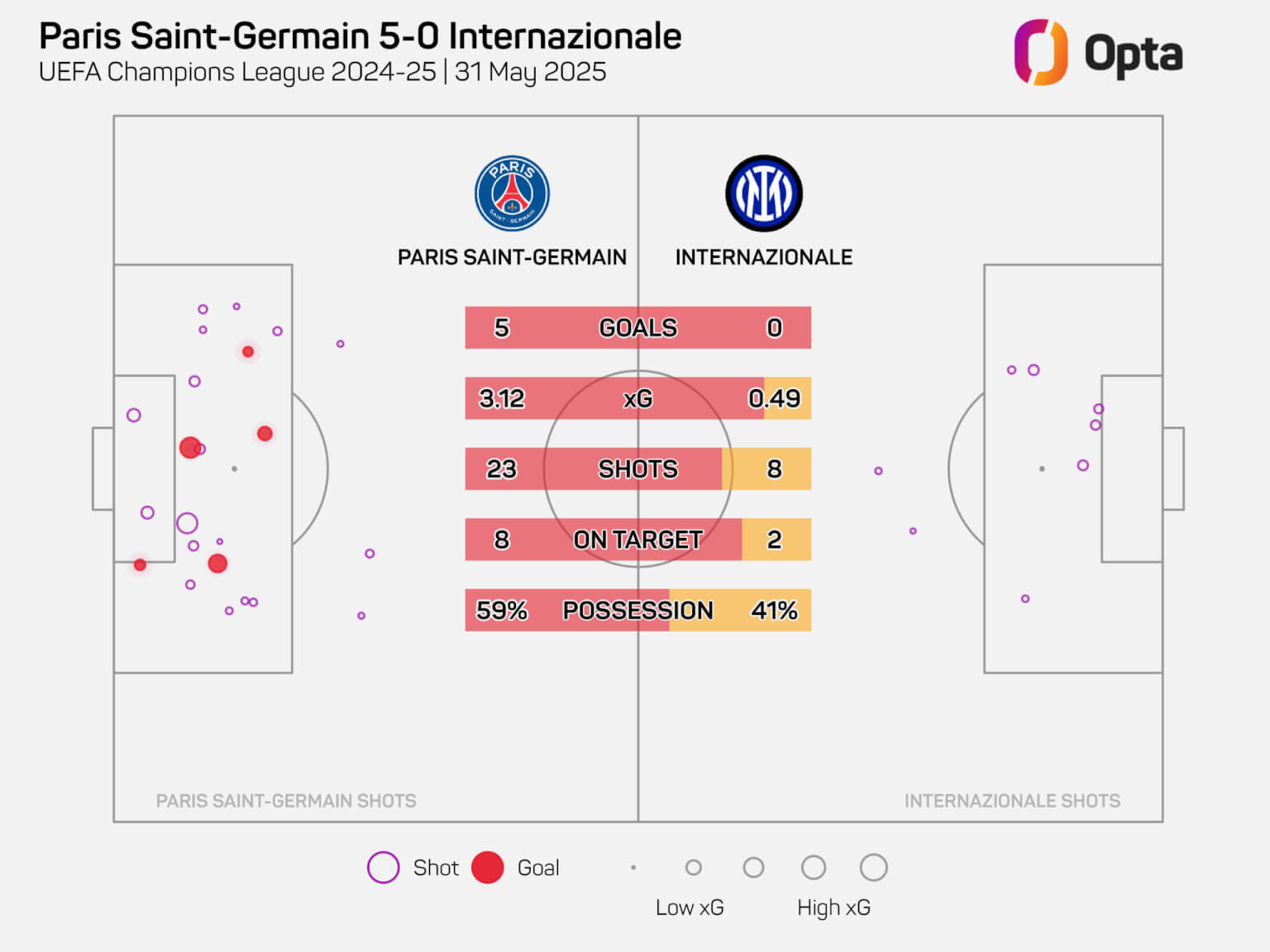Click the Paris Saint-Germain club crest

512,193
